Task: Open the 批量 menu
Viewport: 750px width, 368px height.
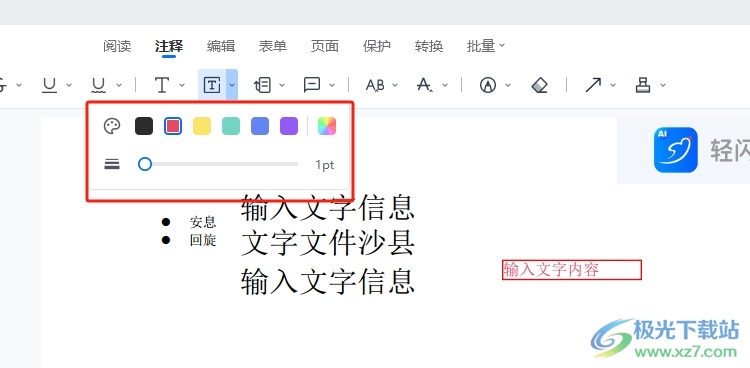Action: (485, 46)
